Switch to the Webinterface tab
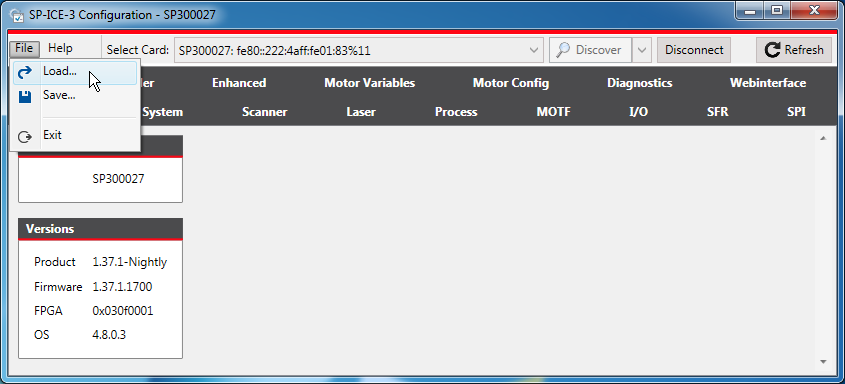This screenshot has width=845, height=384. coord(767,83)
